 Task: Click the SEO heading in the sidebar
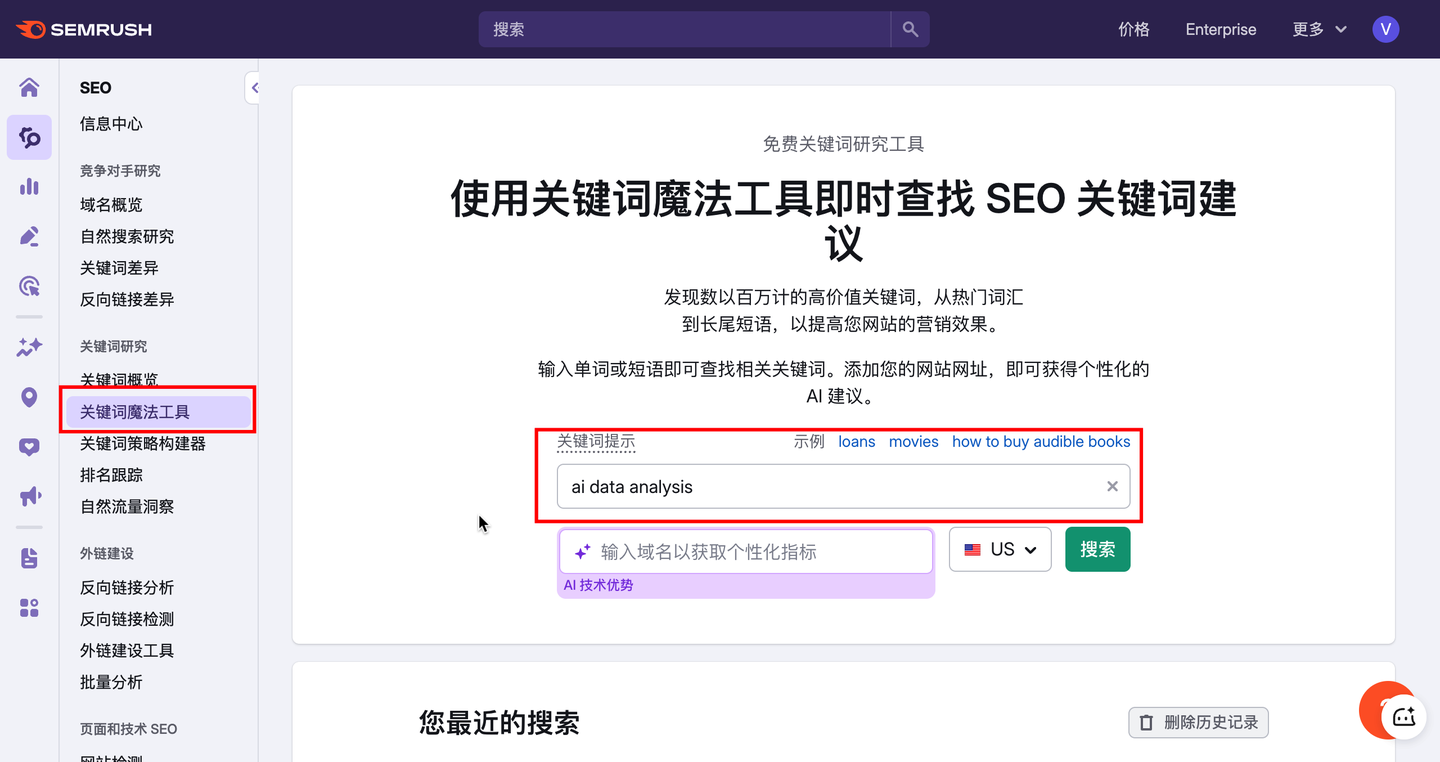pos(96,88)
